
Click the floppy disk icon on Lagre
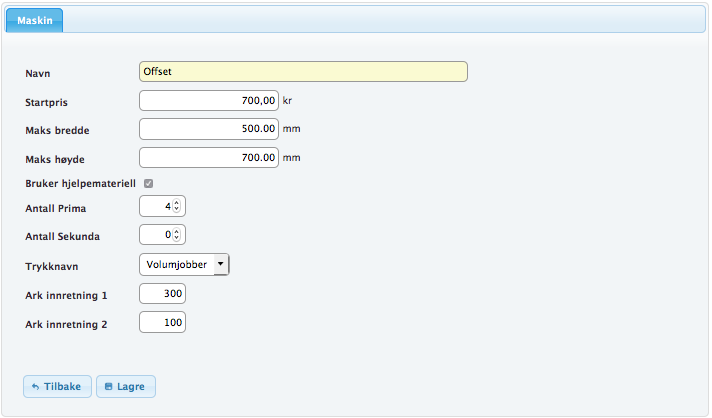pyautogui.click(x=109, y=387)
